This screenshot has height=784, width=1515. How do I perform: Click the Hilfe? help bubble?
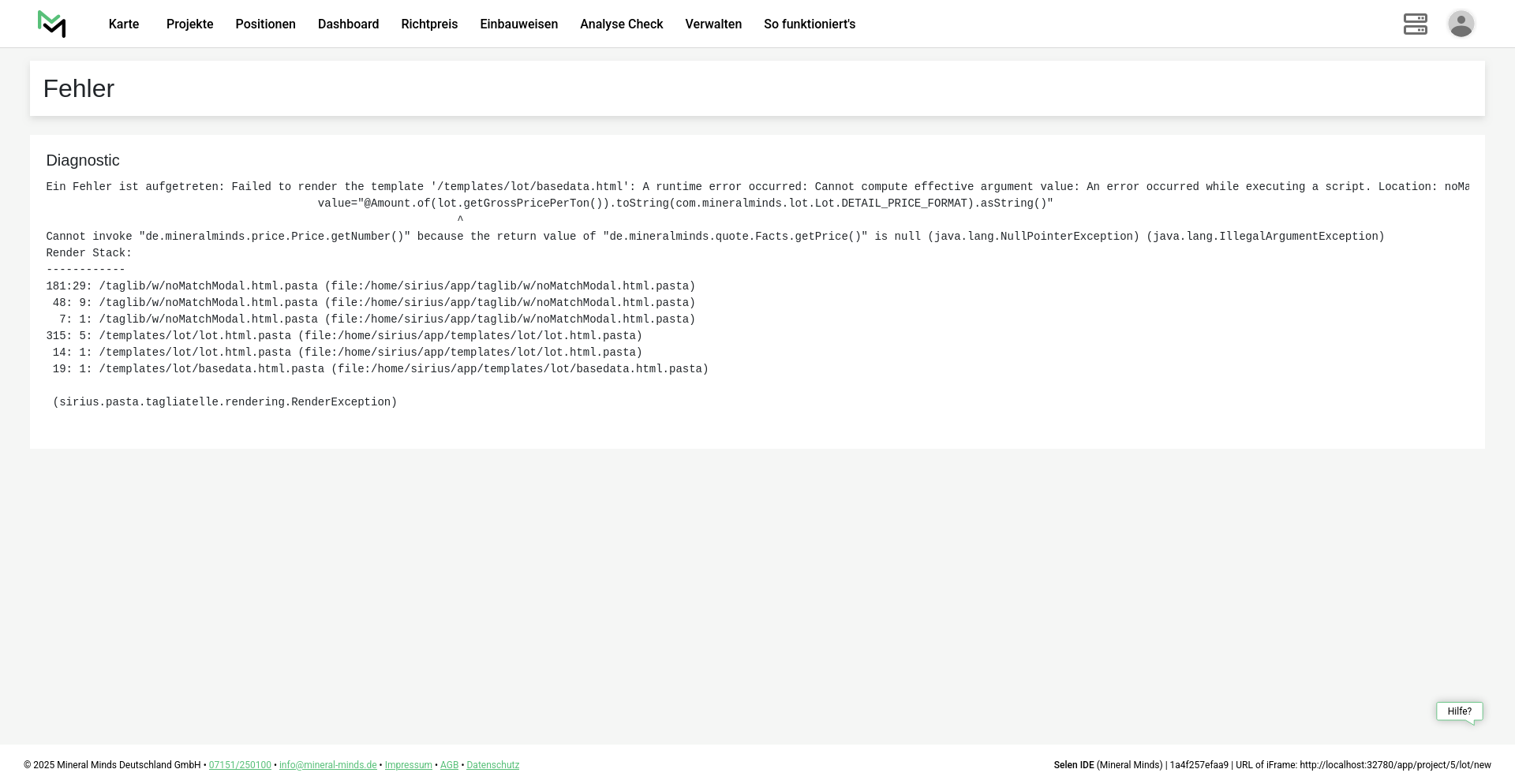coord(1459,711)
